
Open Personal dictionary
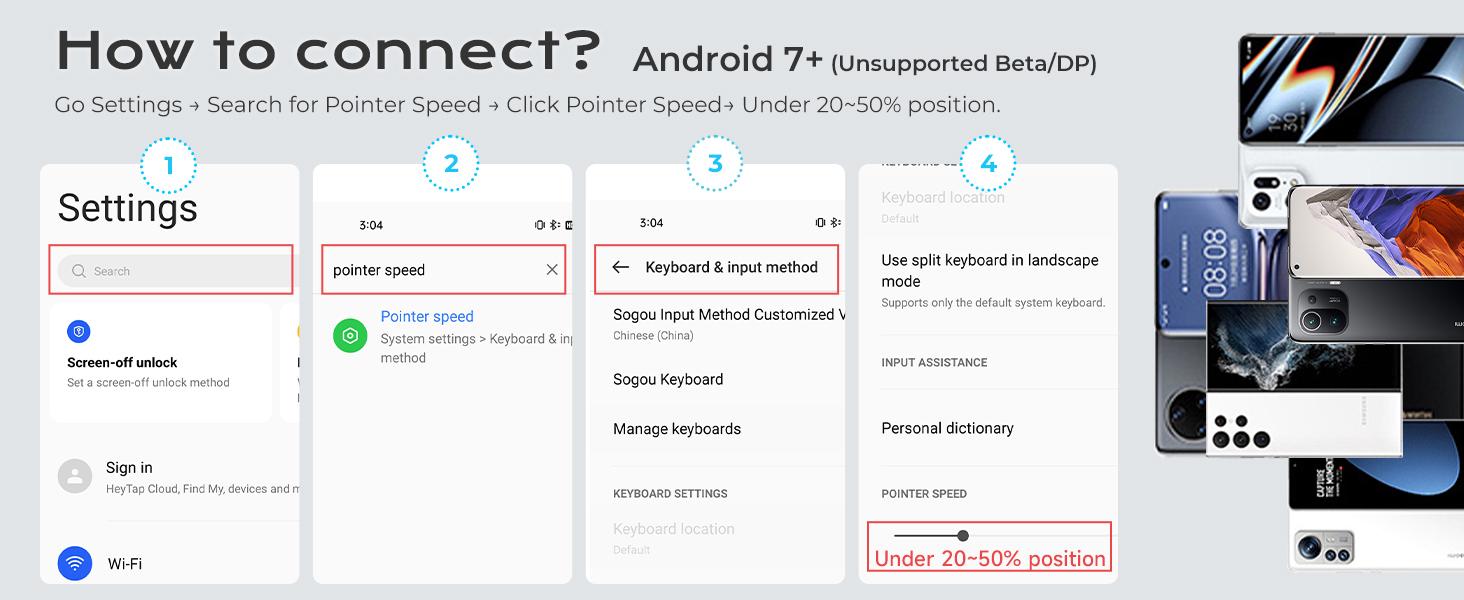point(947,428)
